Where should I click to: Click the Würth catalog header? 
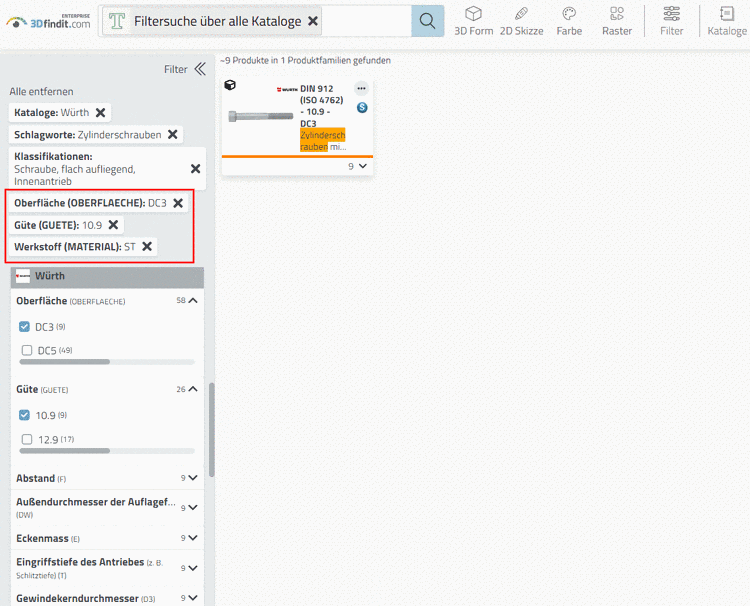(107, 276)
